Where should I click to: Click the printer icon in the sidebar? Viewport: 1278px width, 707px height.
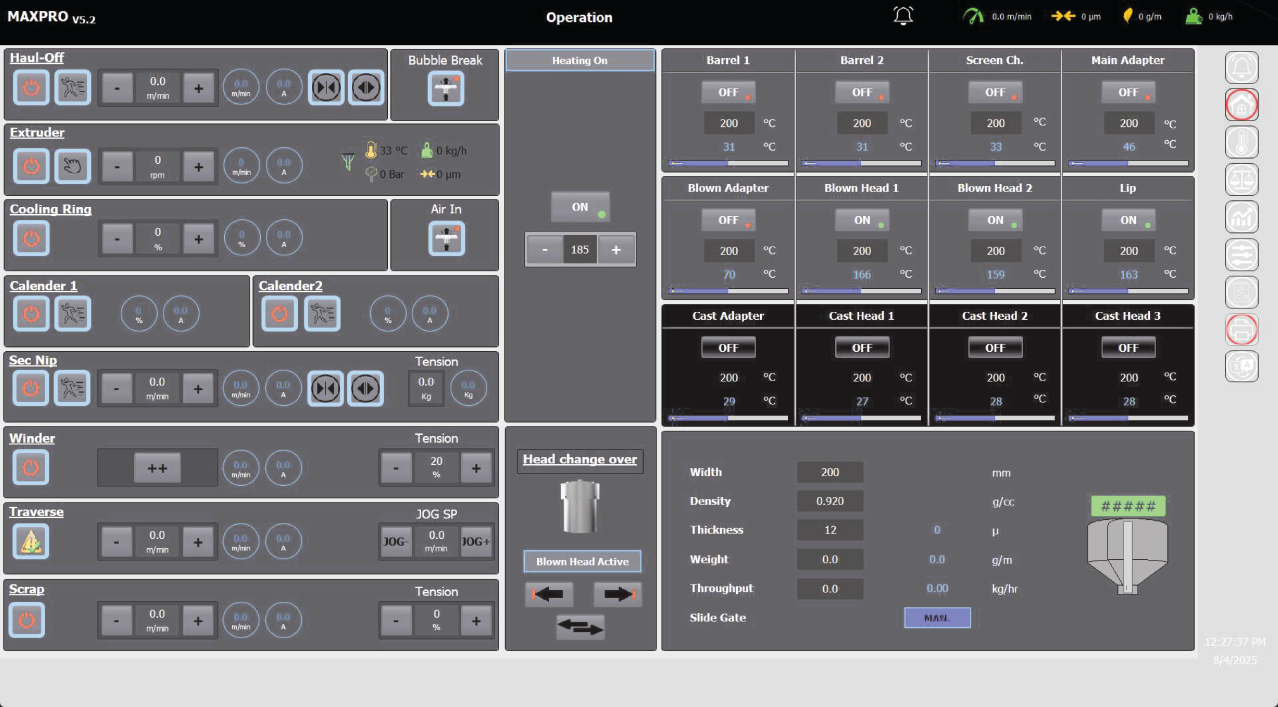pyautogui.click(x=1241, y=329)
